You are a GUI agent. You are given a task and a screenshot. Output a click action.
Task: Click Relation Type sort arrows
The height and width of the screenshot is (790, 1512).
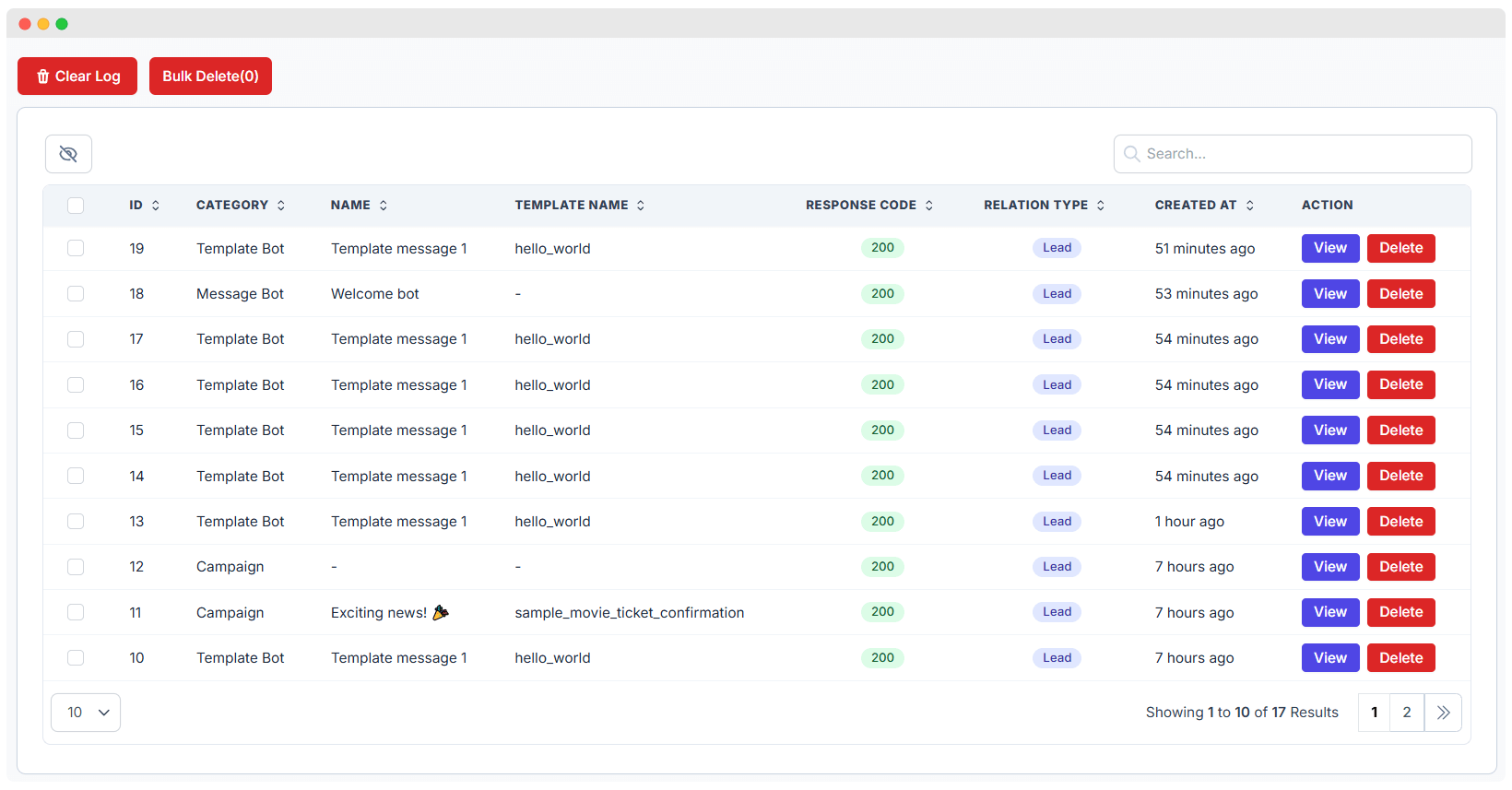(1101, 206)
